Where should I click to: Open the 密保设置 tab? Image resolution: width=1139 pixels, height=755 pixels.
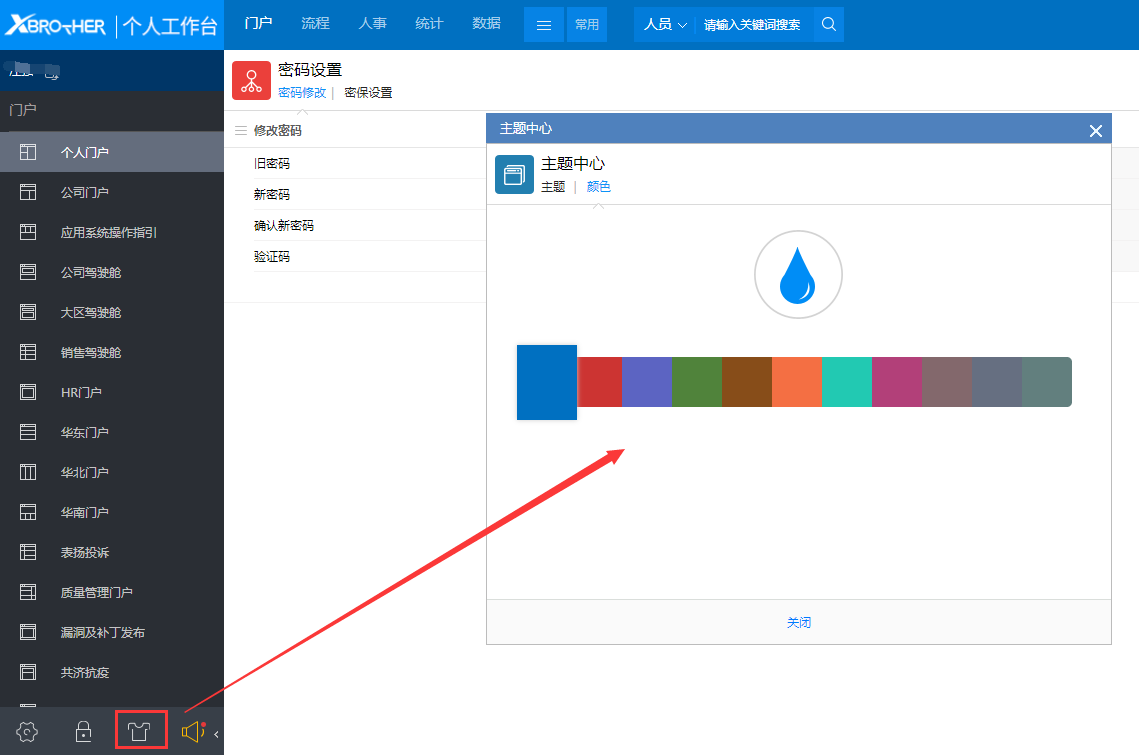click(368, 93)
